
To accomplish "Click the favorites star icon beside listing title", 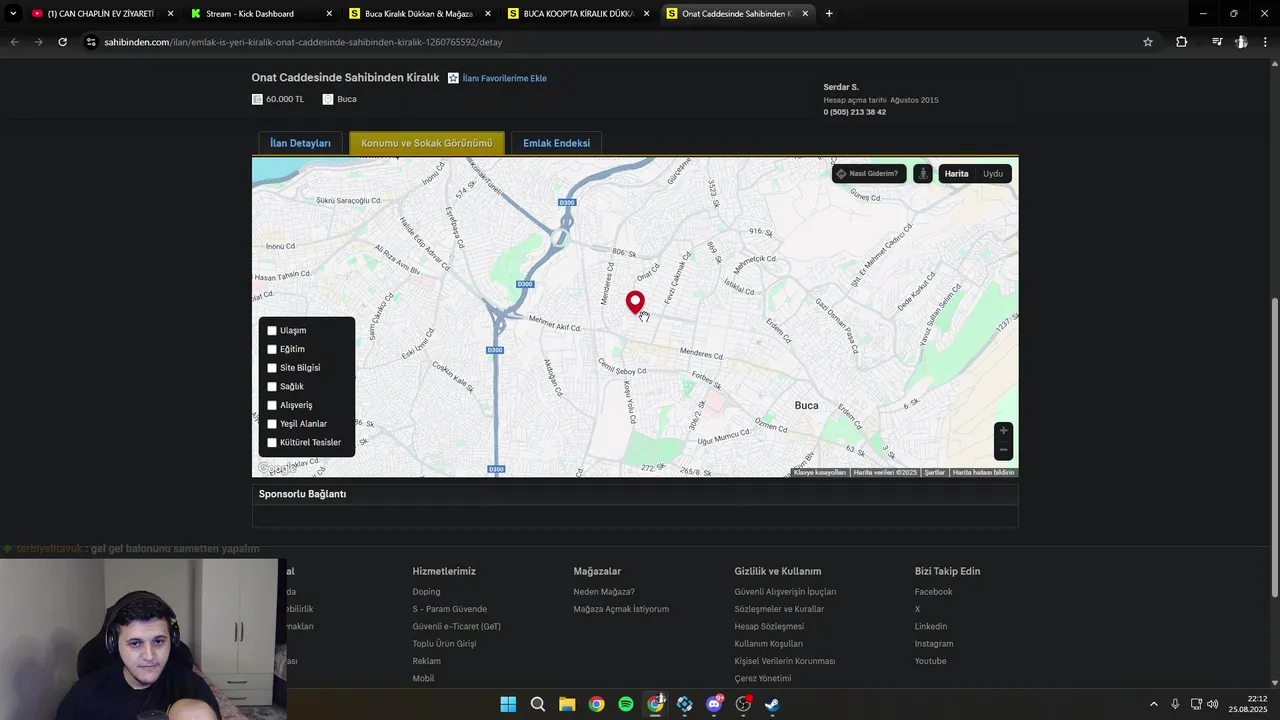I will pos(453,78).
